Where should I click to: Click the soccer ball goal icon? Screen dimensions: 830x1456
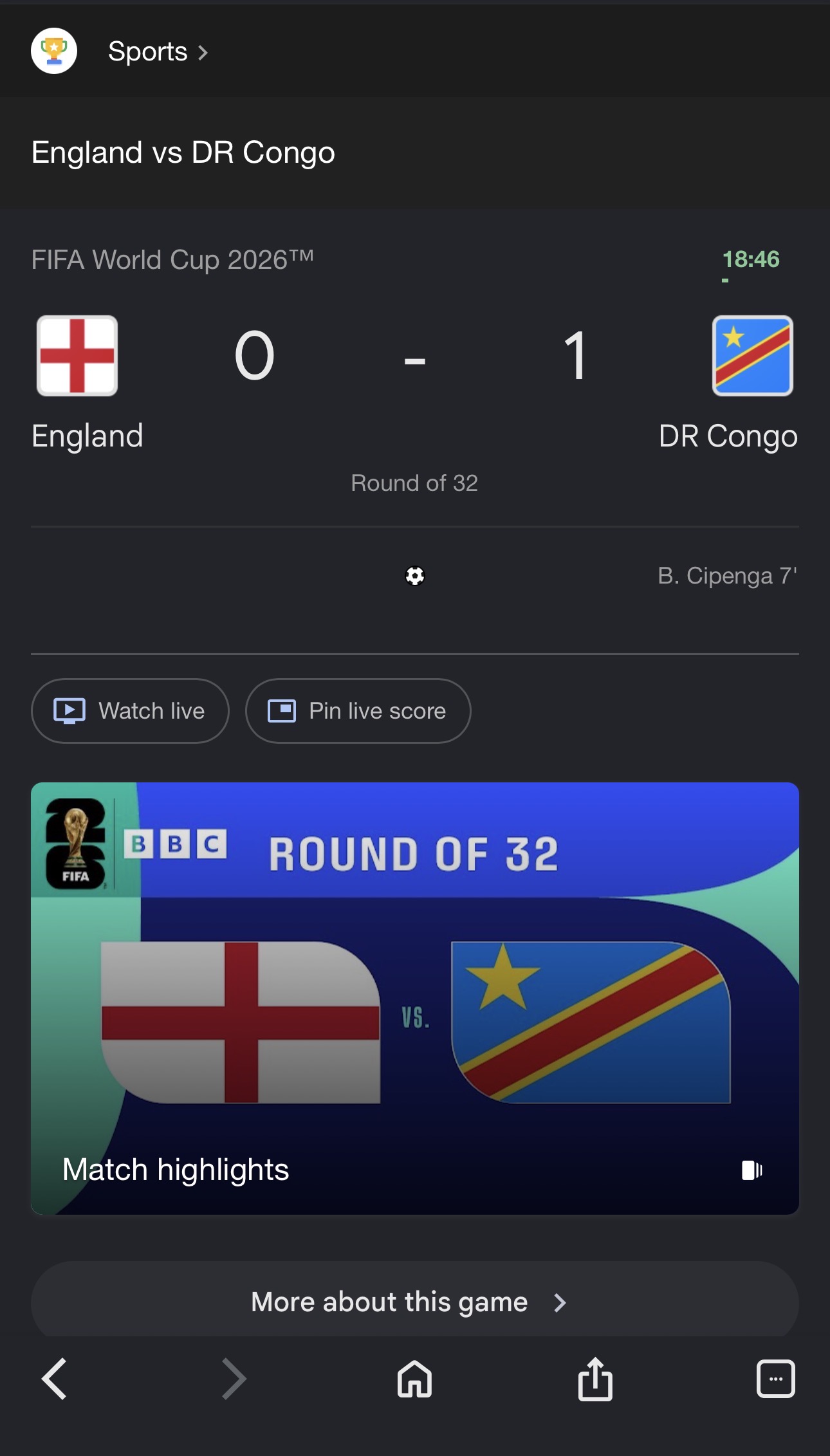coord(415,575)
